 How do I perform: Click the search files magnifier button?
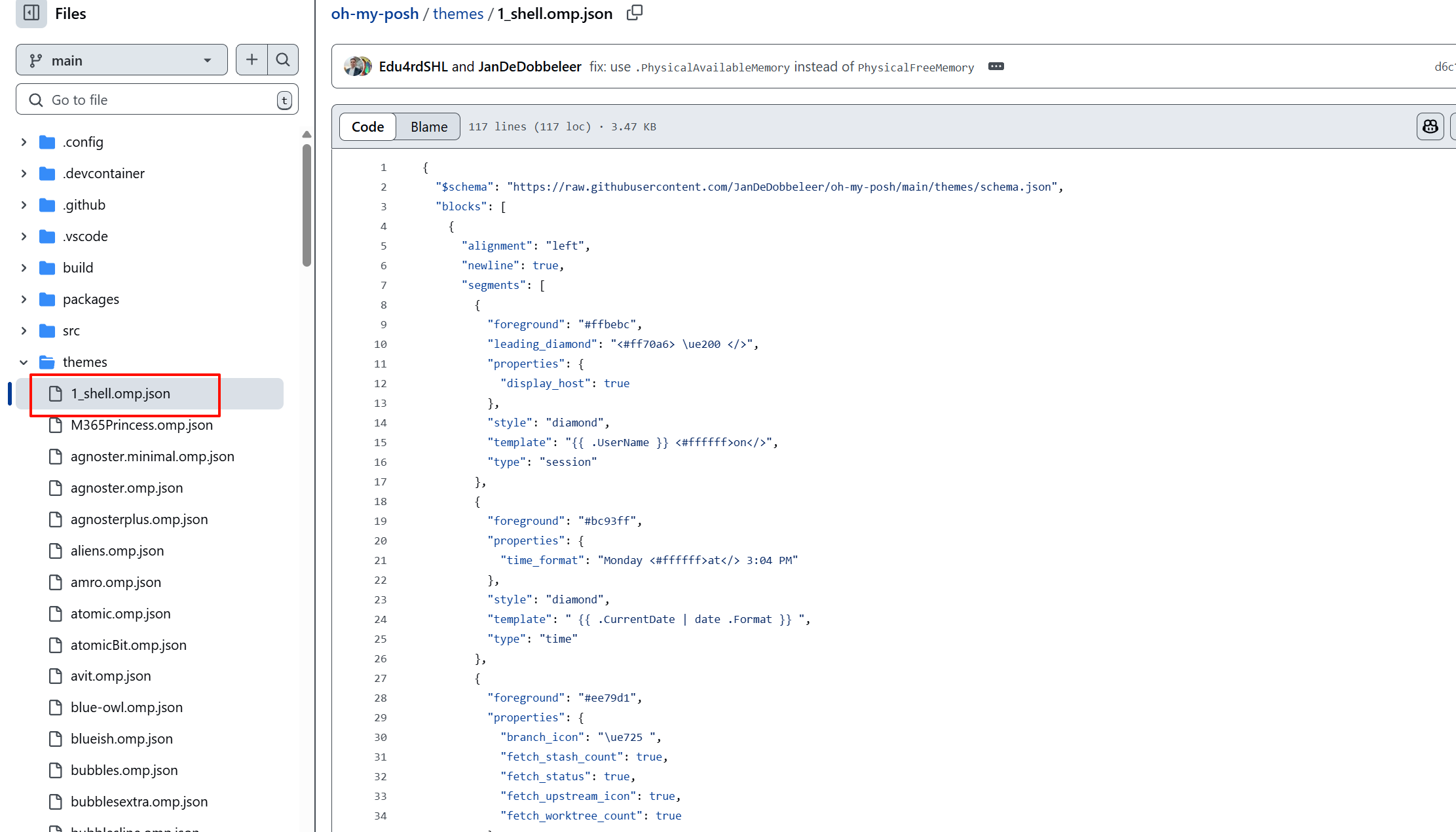[283, 60]
